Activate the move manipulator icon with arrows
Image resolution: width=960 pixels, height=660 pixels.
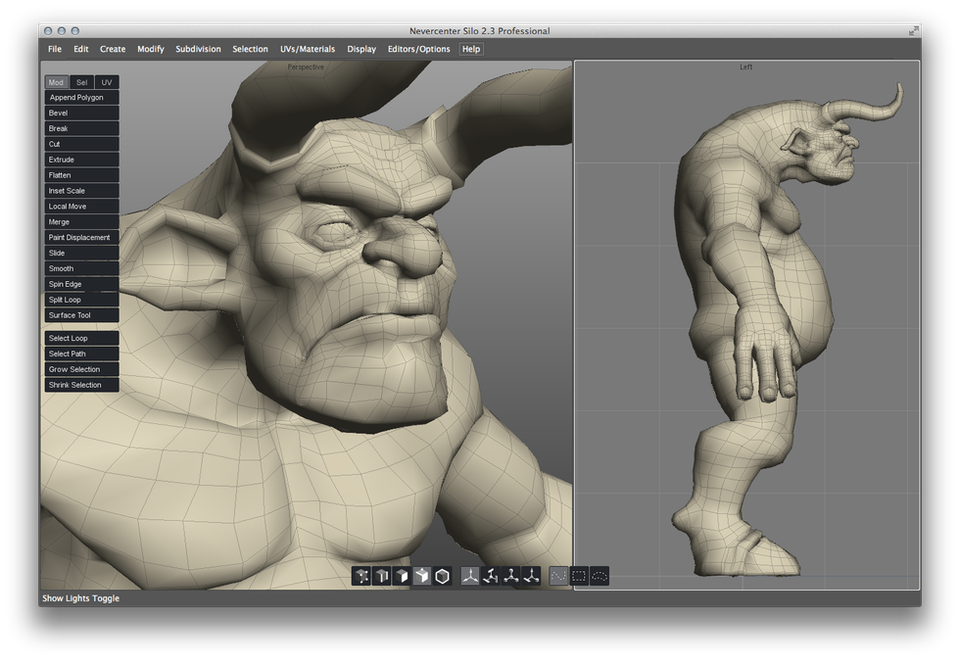[470, 576]
